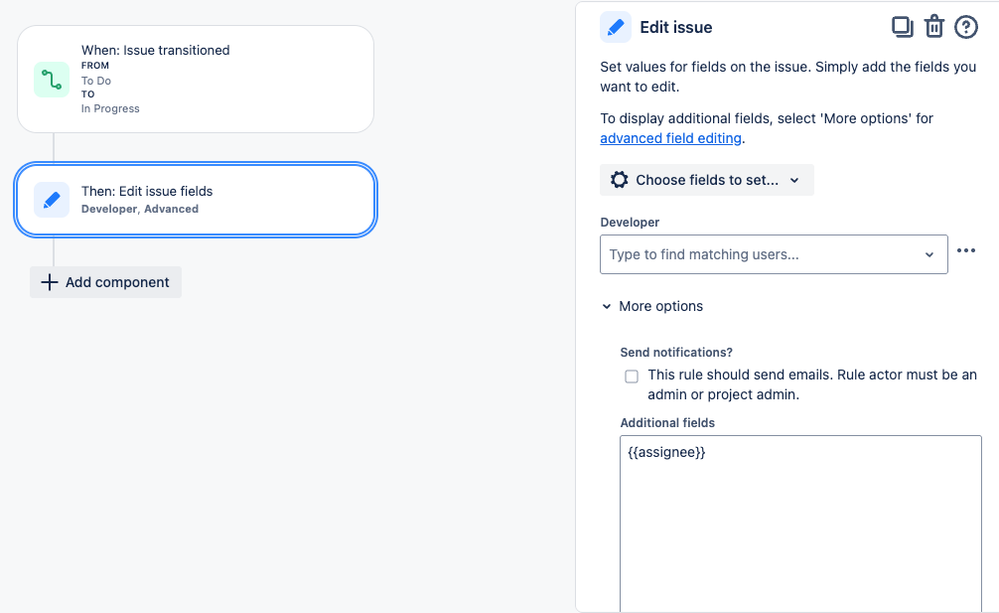Select the When: Issue transitioned card

[x=196, y=79]
